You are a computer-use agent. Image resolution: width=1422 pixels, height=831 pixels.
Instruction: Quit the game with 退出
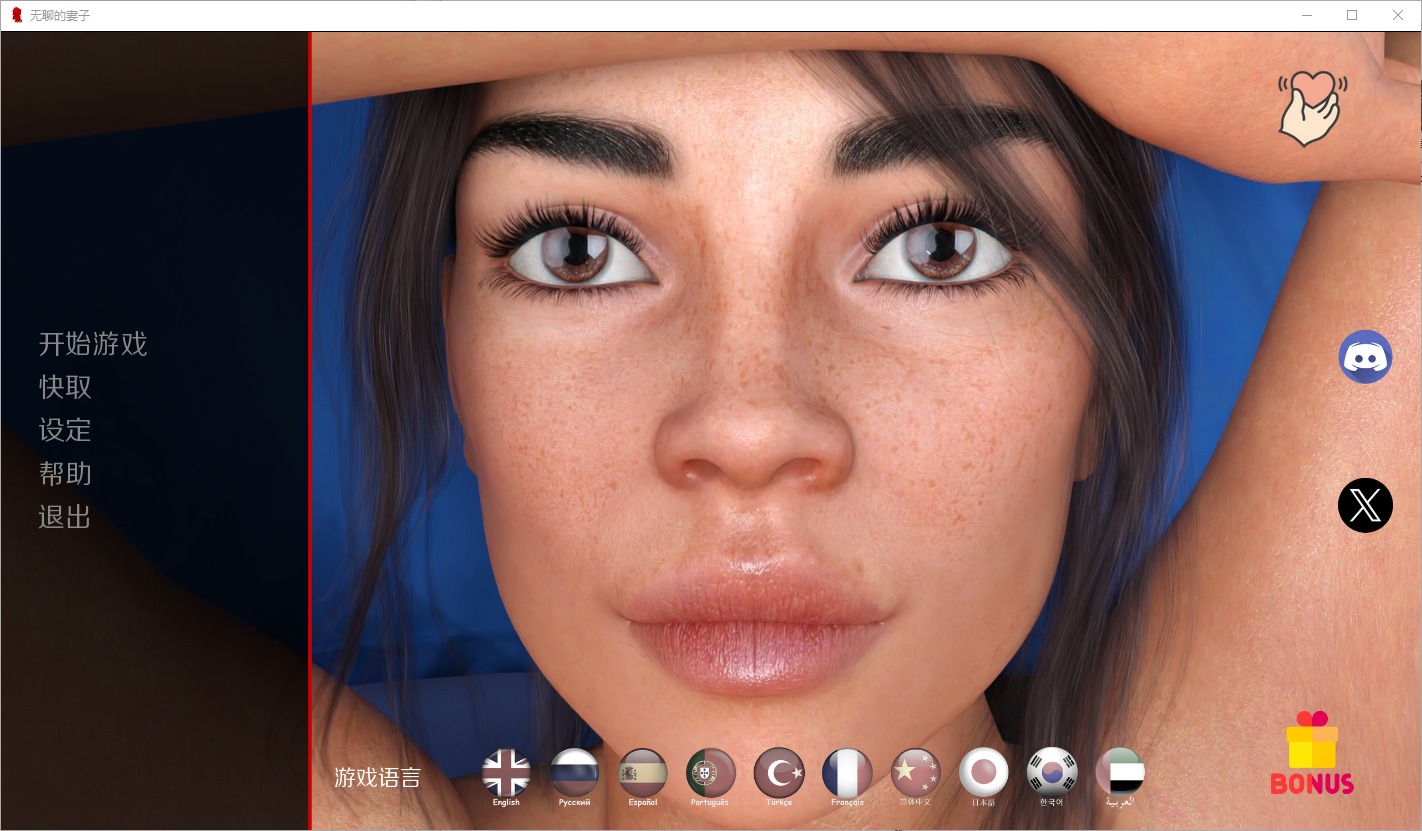(x=65, y=516)
